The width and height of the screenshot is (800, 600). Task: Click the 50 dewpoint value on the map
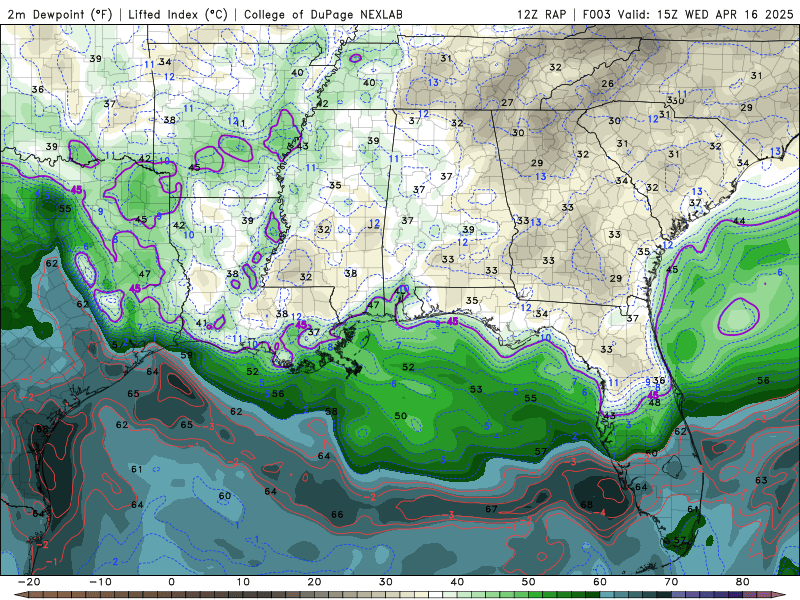point(401,416)
